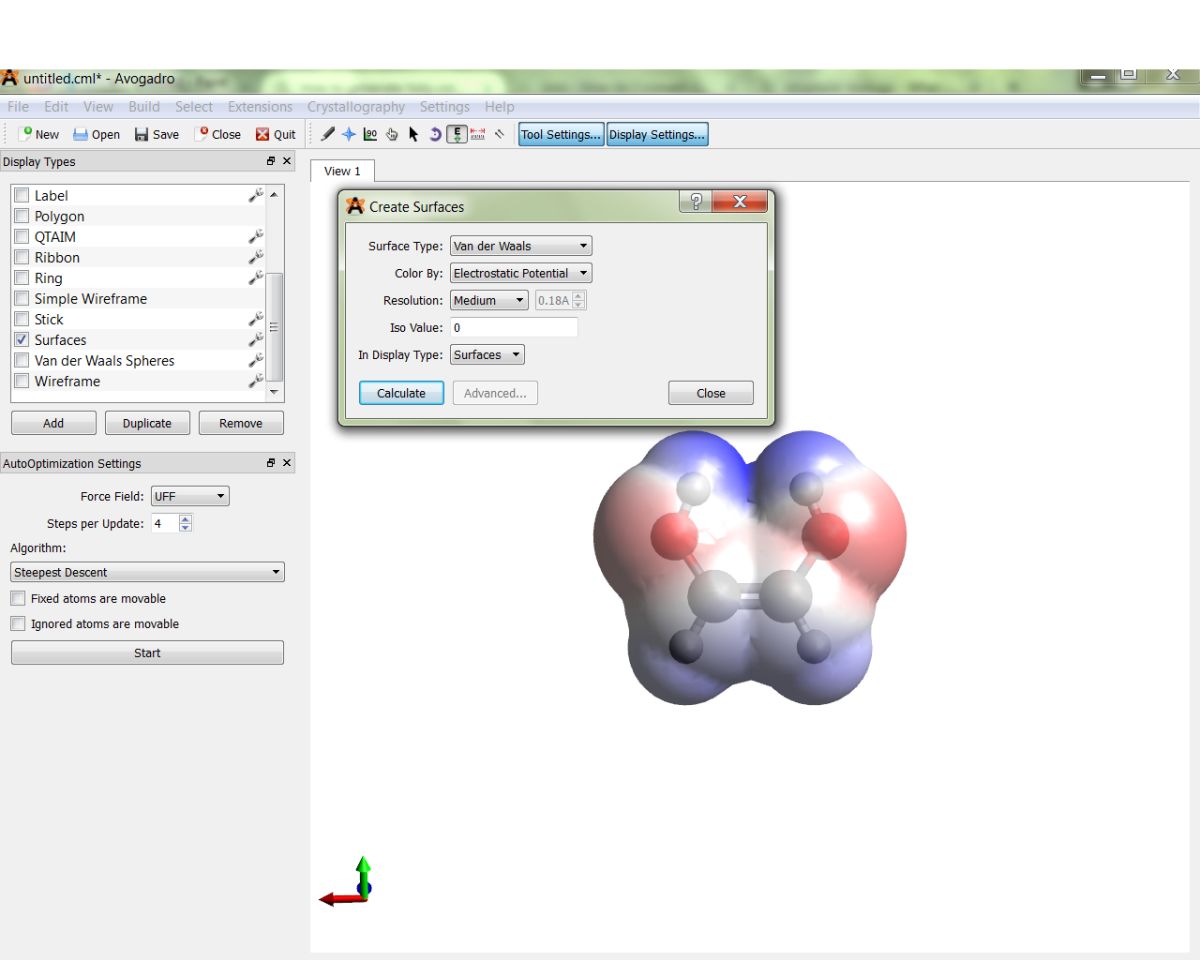Open settings wrench for Surfaces display
1200x960 pixels.
pyautogui.click(x=256, y=340)
